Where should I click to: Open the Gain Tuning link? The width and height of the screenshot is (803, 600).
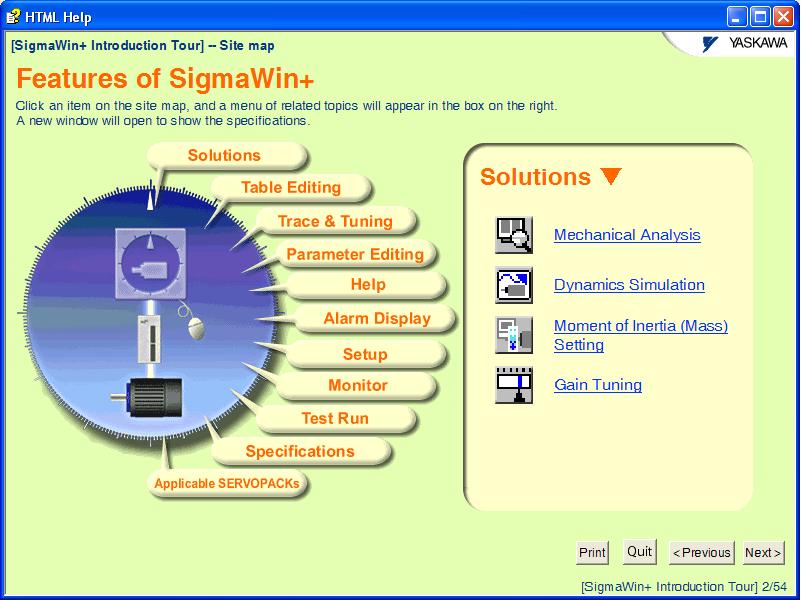click(598, 384)
